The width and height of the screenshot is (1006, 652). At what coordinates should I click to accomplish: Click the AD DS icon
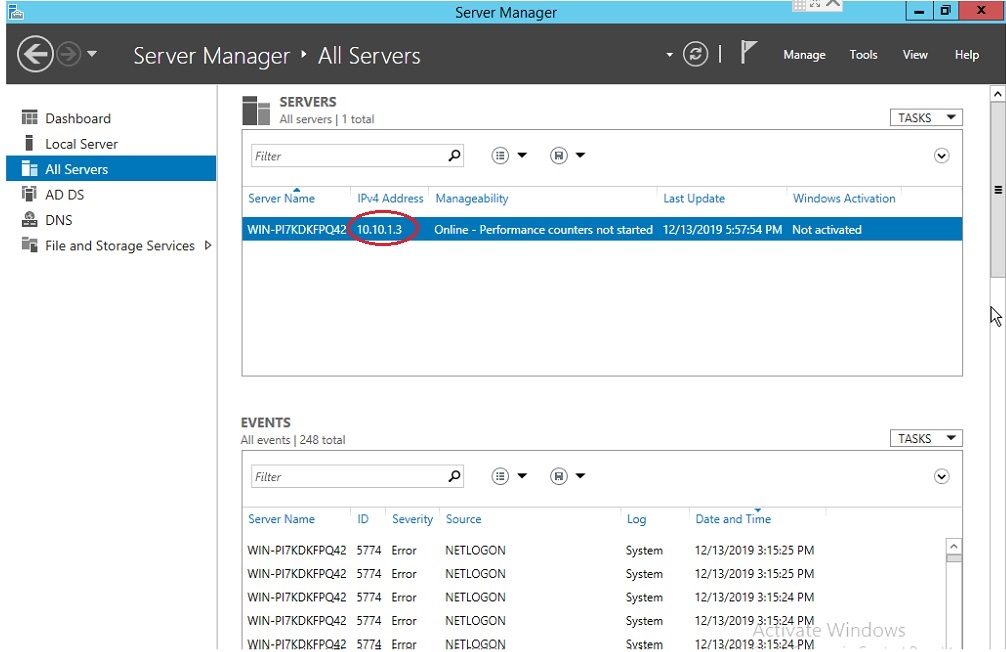(30, 194)
